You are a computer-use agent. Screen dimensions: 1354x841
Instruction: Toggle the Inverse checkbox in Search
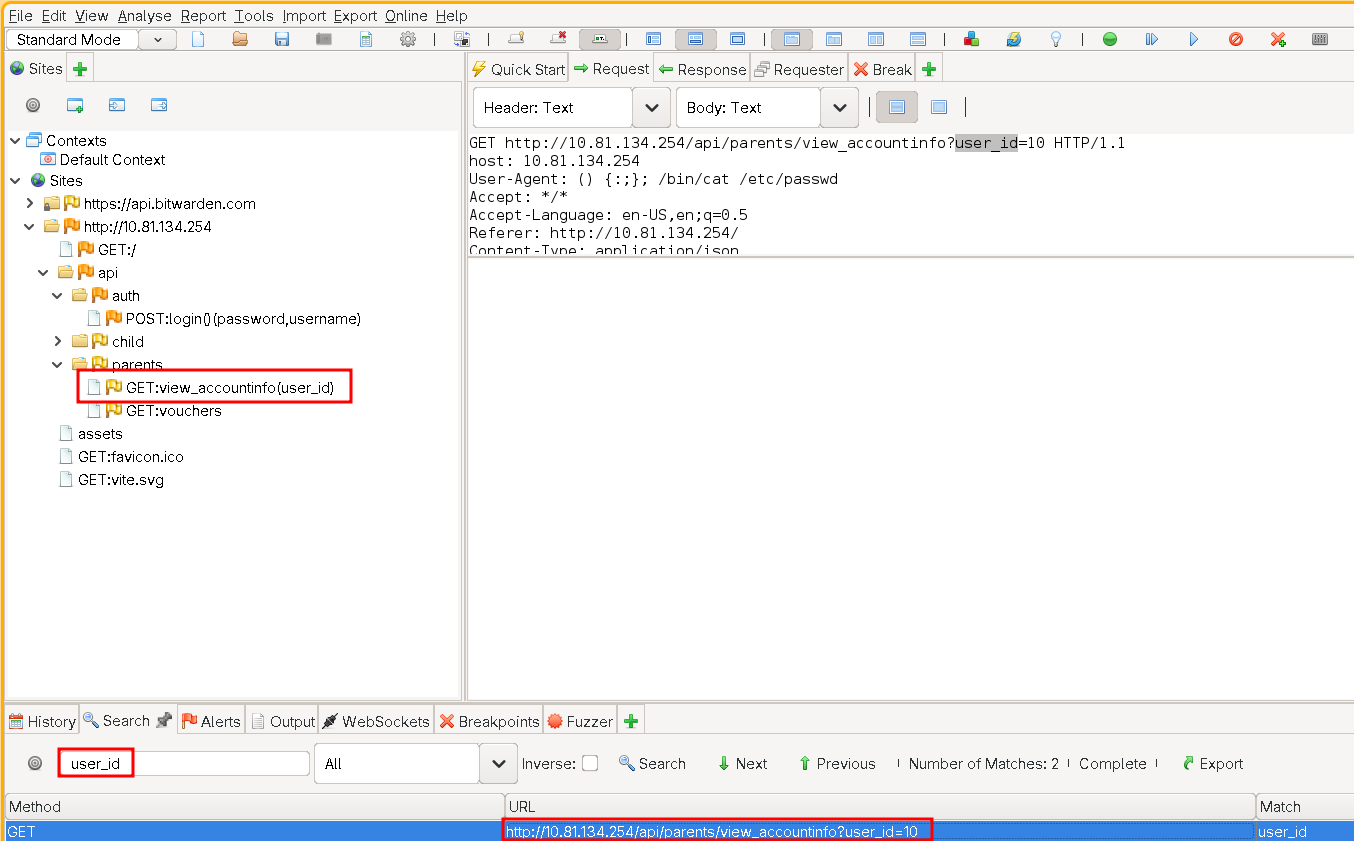point(590,764)
